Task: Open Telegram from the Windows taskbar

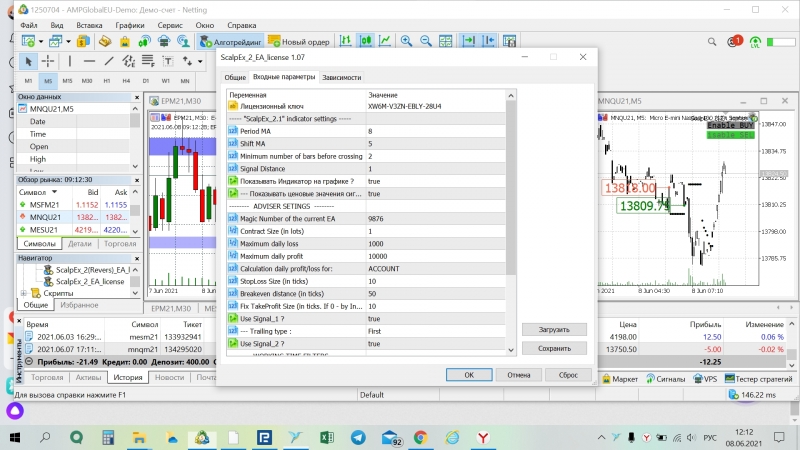Action: tap(357, 438)
